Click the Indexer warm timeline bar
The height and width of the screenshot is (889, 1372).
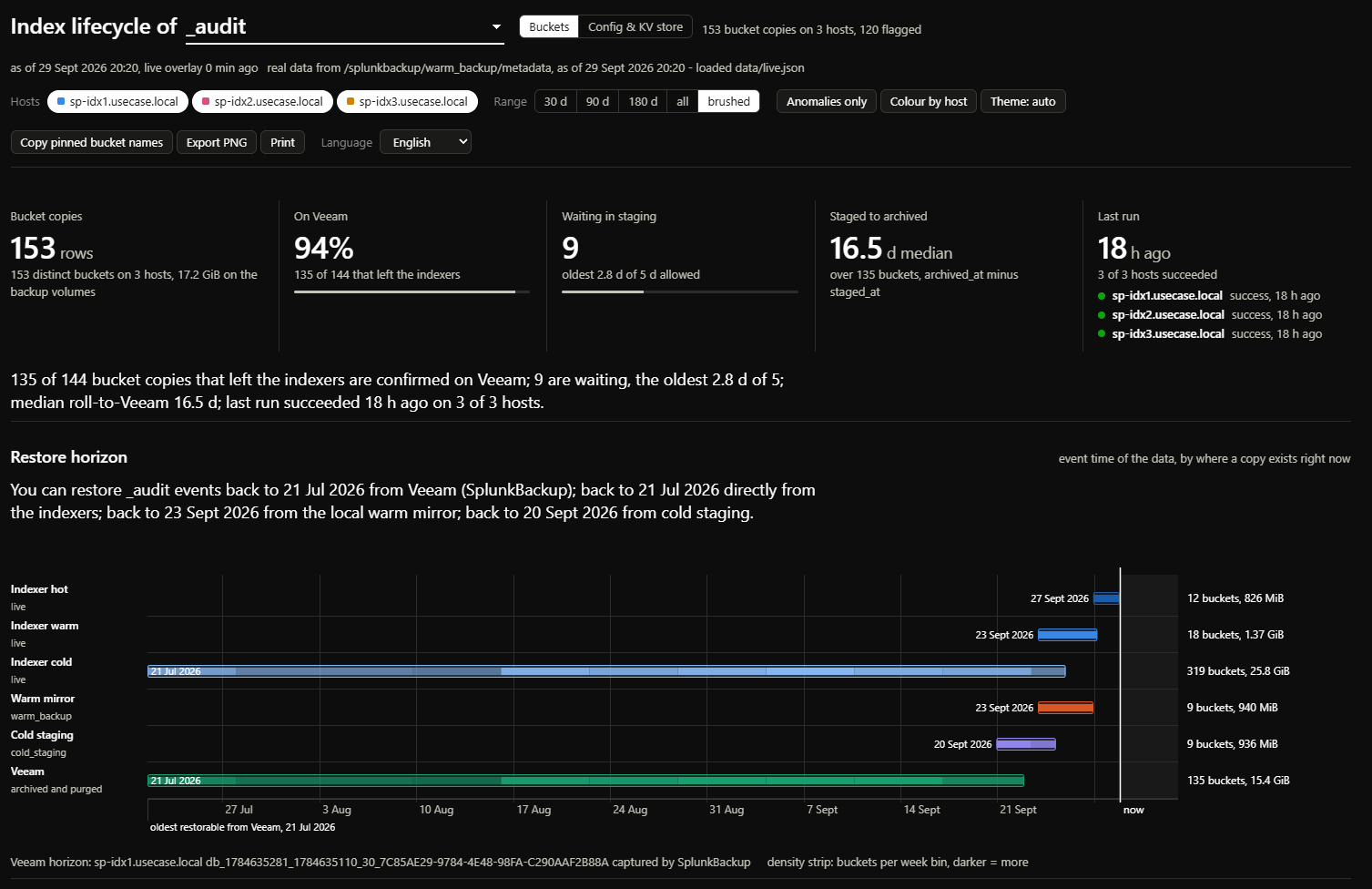click(x=1068, y=635)
